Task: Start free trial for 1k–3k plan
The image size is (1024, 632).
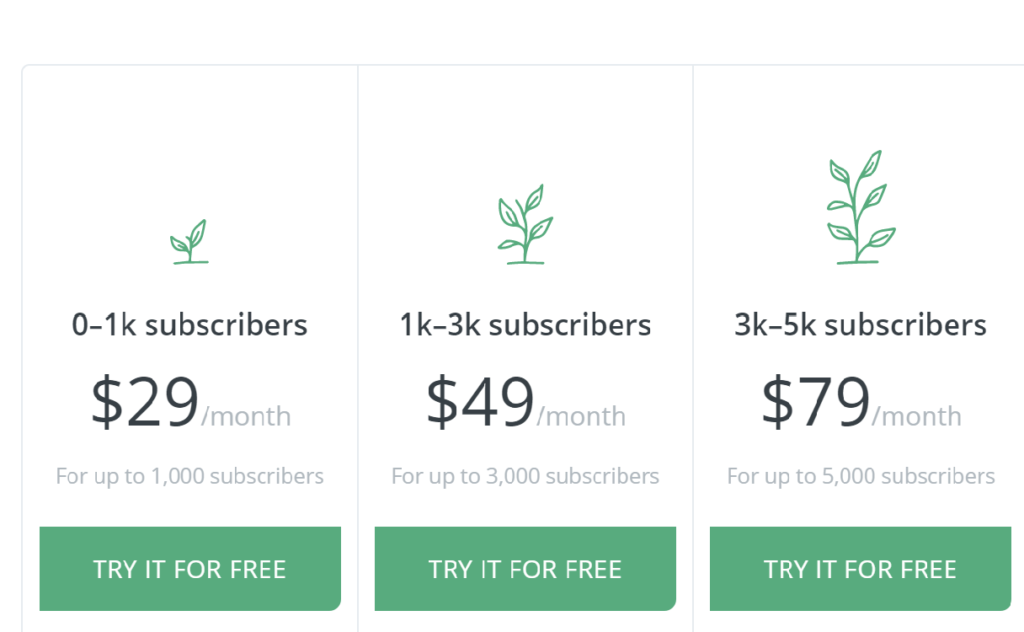Action: (525, 569)
